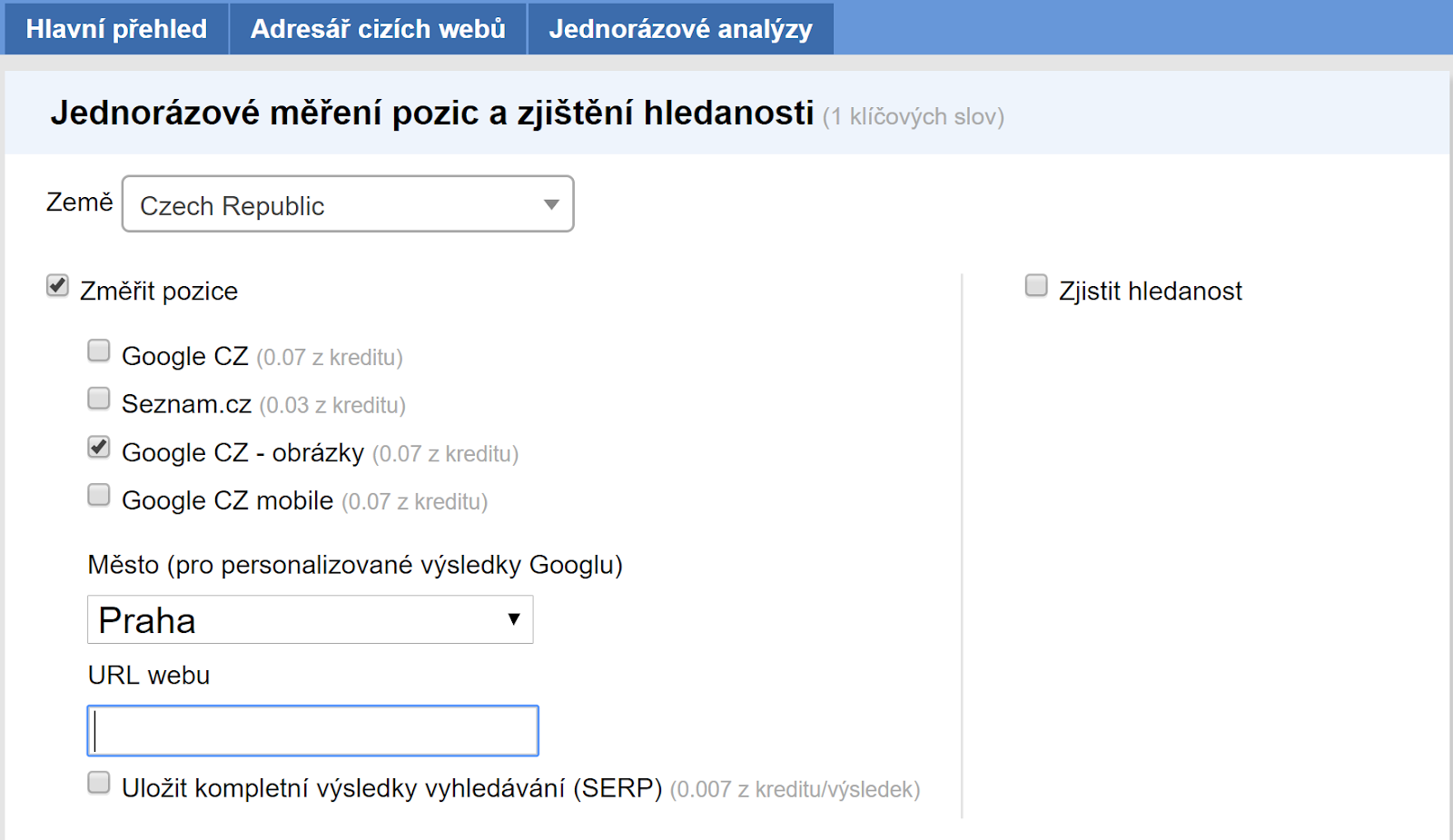The height and width of the screenshot is (840, 1453).
Task: Click the Google CZ - obrázky label
Action: [x=242, y=452]
